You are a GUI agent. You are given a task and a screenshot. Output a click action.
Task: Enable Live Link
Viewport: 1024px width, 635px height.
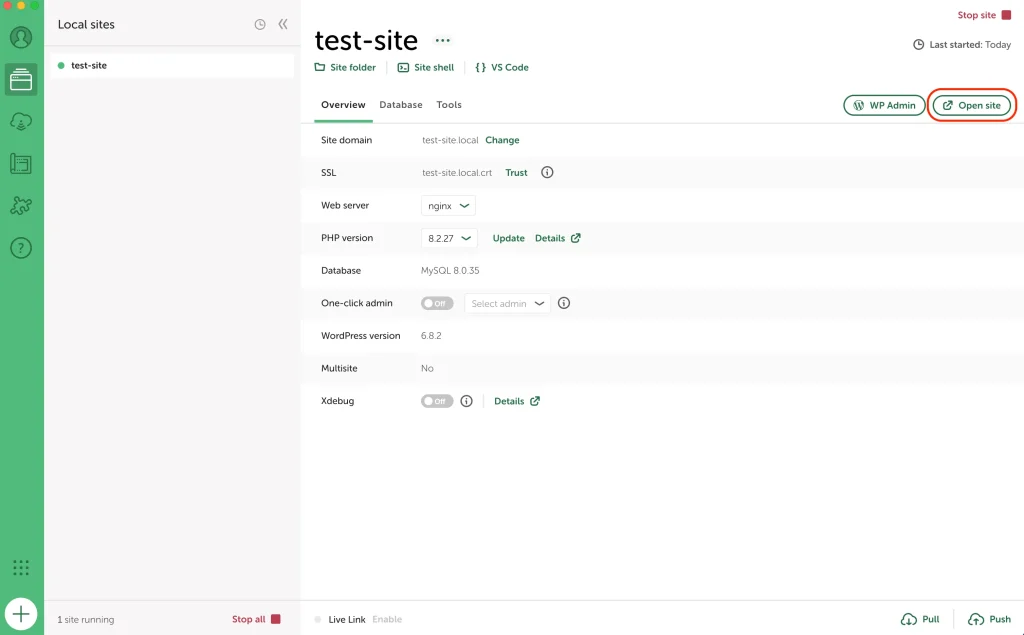pyautogui.click(x=386, y=619)
